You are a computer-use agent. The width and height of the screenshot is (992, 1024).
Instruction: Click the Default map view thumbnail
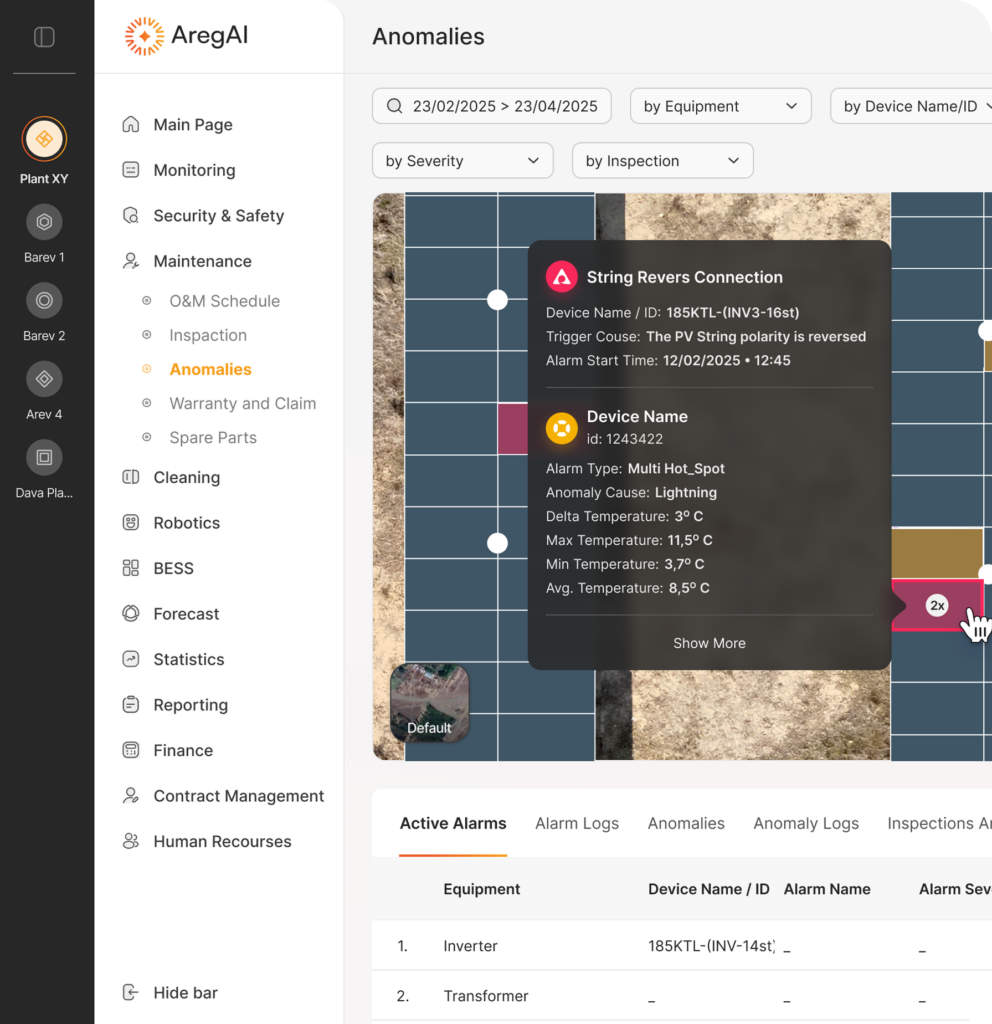tap(429, 701)
